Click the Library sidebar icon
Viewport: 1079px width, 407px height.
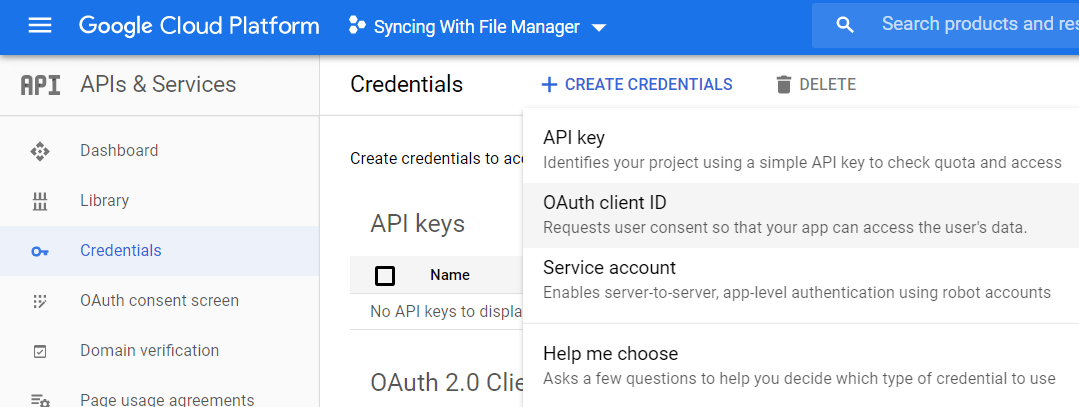[x=40, y=201]
